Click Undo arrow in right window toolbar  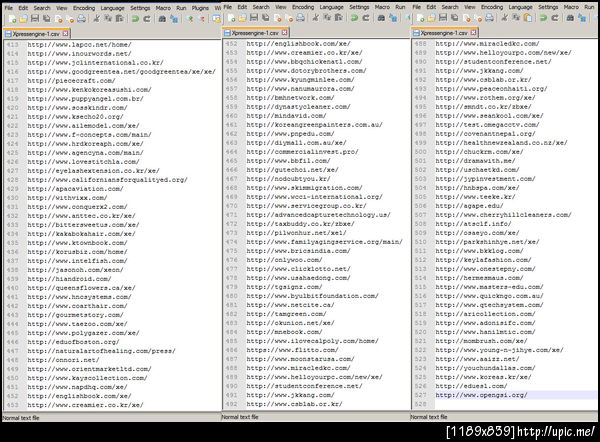click(x=543, y=18)
